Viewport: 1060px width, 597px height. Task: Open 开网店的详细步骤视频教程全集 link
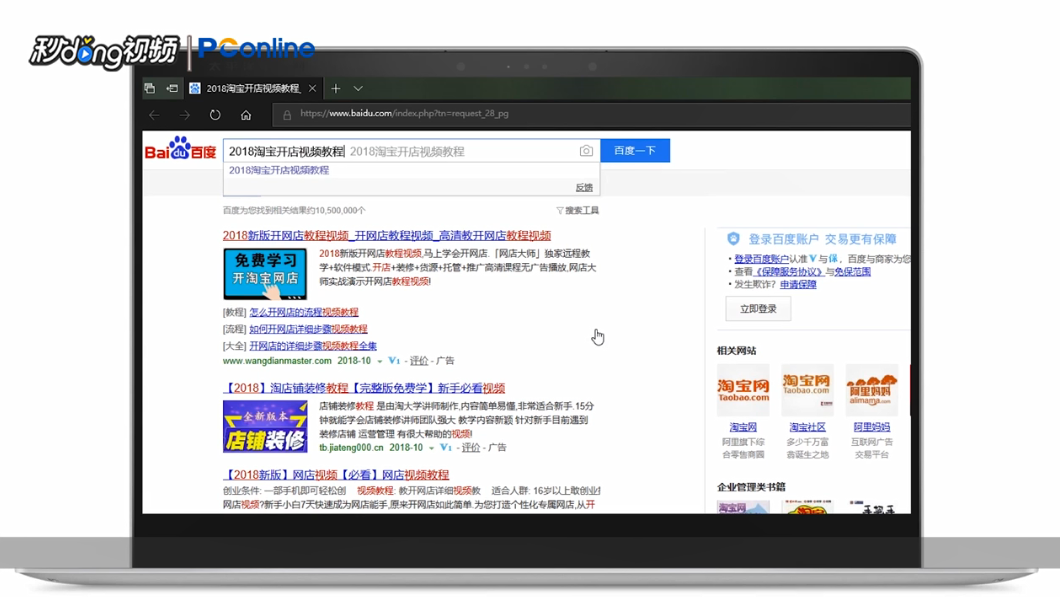click(x=313, y=346)
